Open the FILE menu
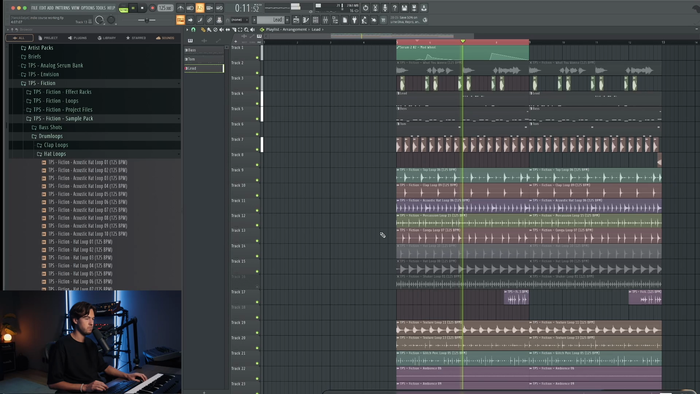Viewport: 700px width, 394px height. [x=33, y=8]
